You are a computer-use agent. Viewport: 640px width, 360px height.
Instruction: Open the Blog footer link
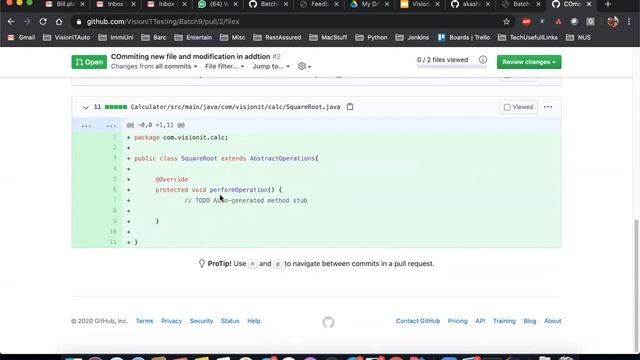coord(530,321)
